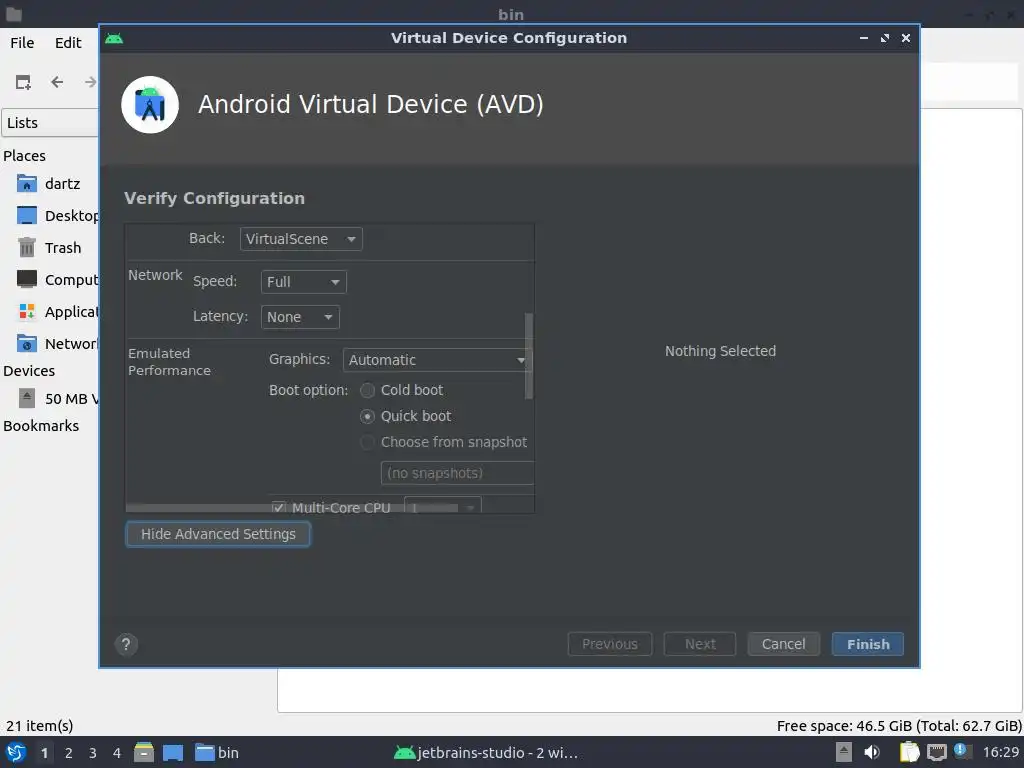Select Choose from snapshot radio button
Screen dimensions: 1024x768
368,443
